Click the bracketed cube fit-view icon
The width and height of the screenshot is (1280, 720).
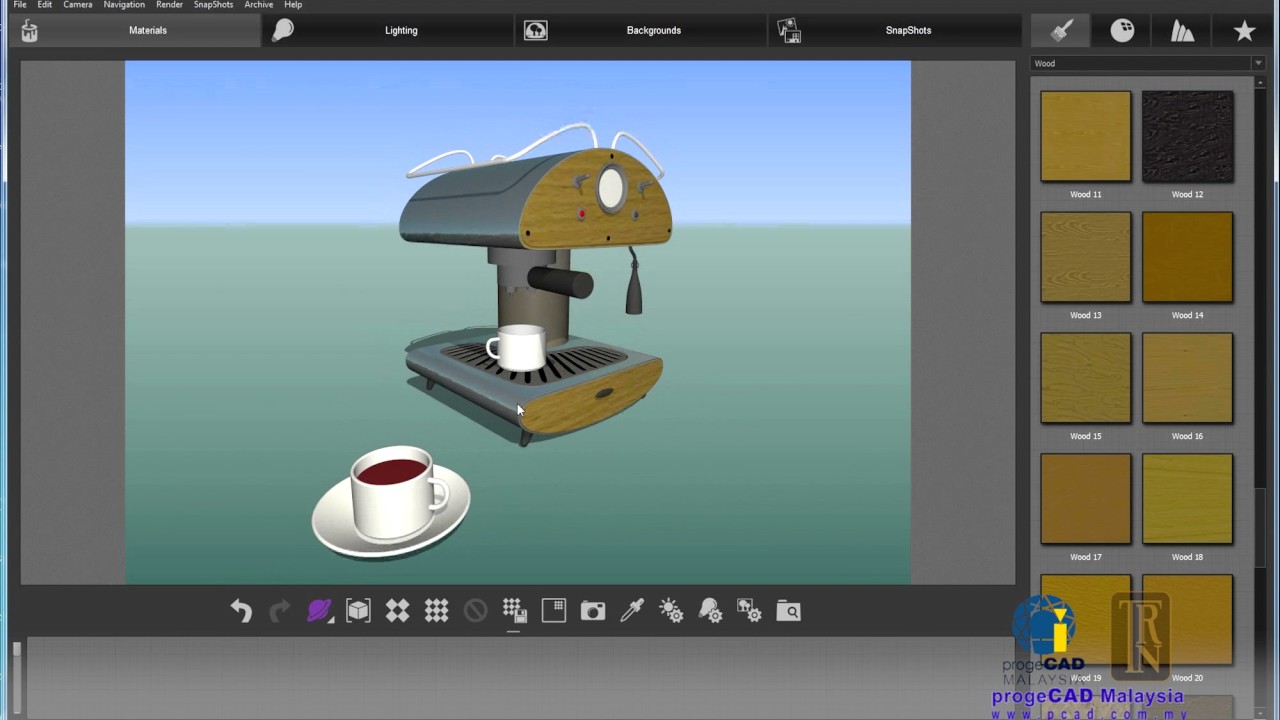click(x=358, y=611)
